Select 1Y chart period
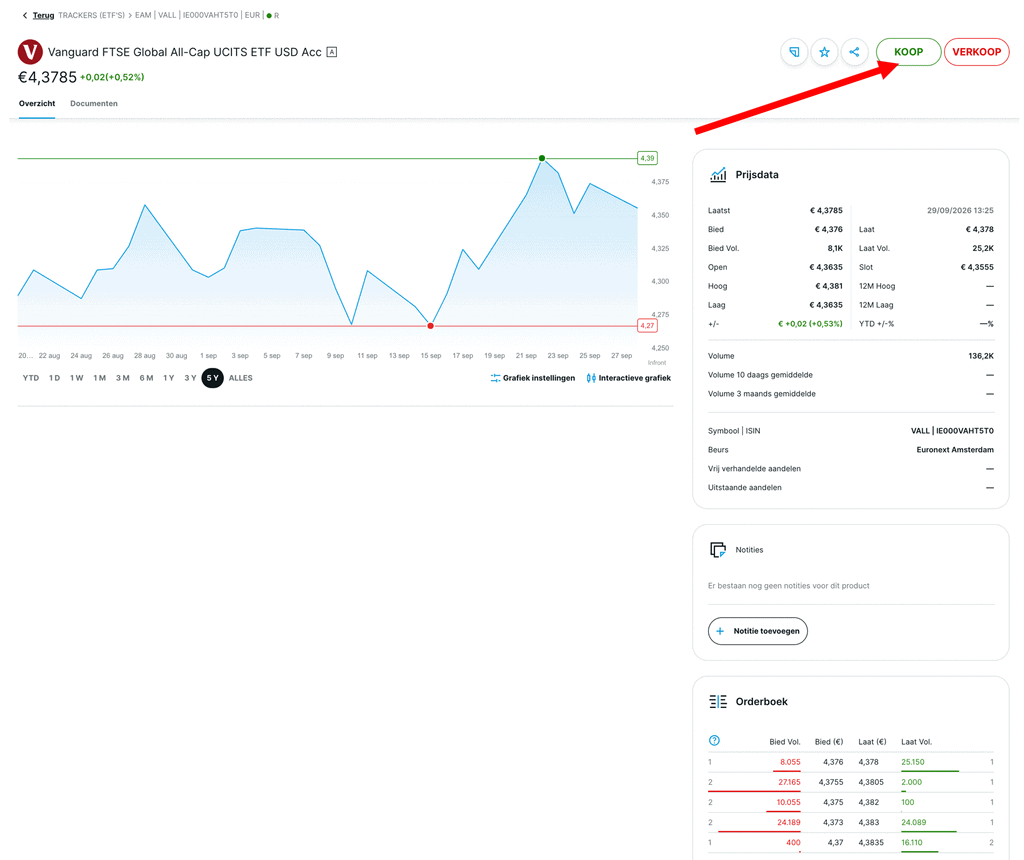1024x860 pixels. pos(168,378)
